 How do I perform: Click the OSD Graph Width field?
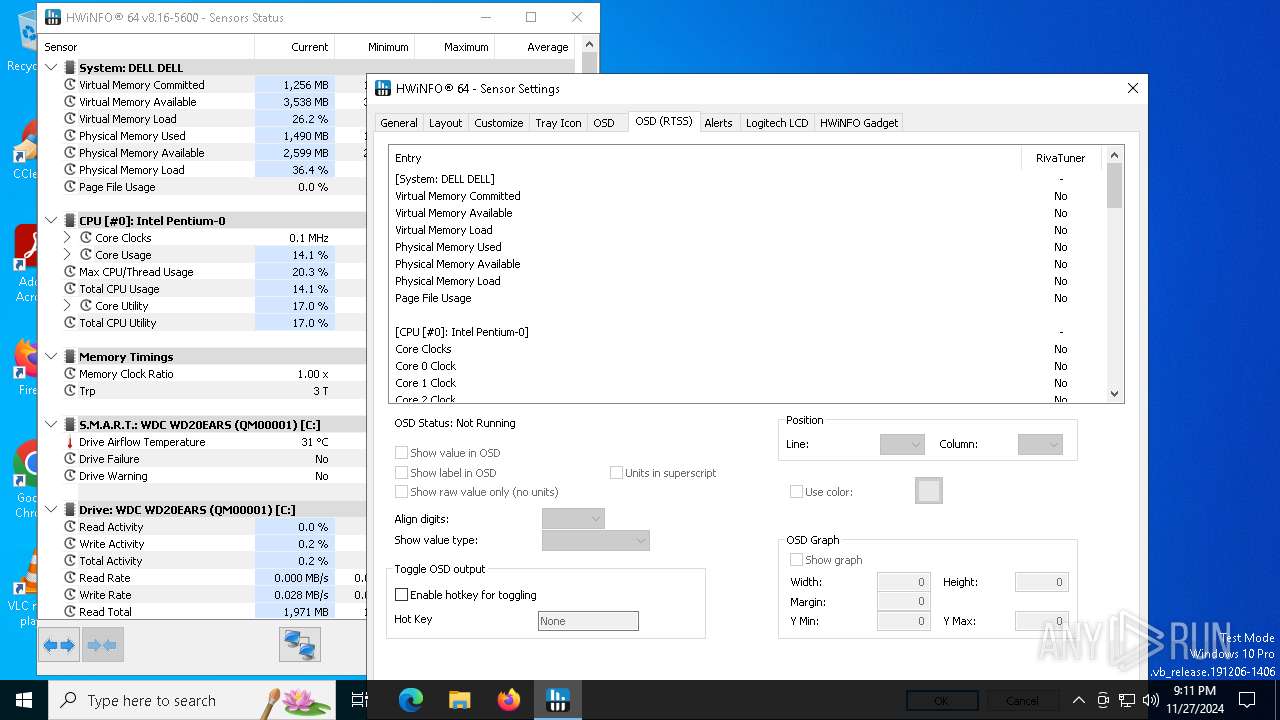click(x=904, y=582)
